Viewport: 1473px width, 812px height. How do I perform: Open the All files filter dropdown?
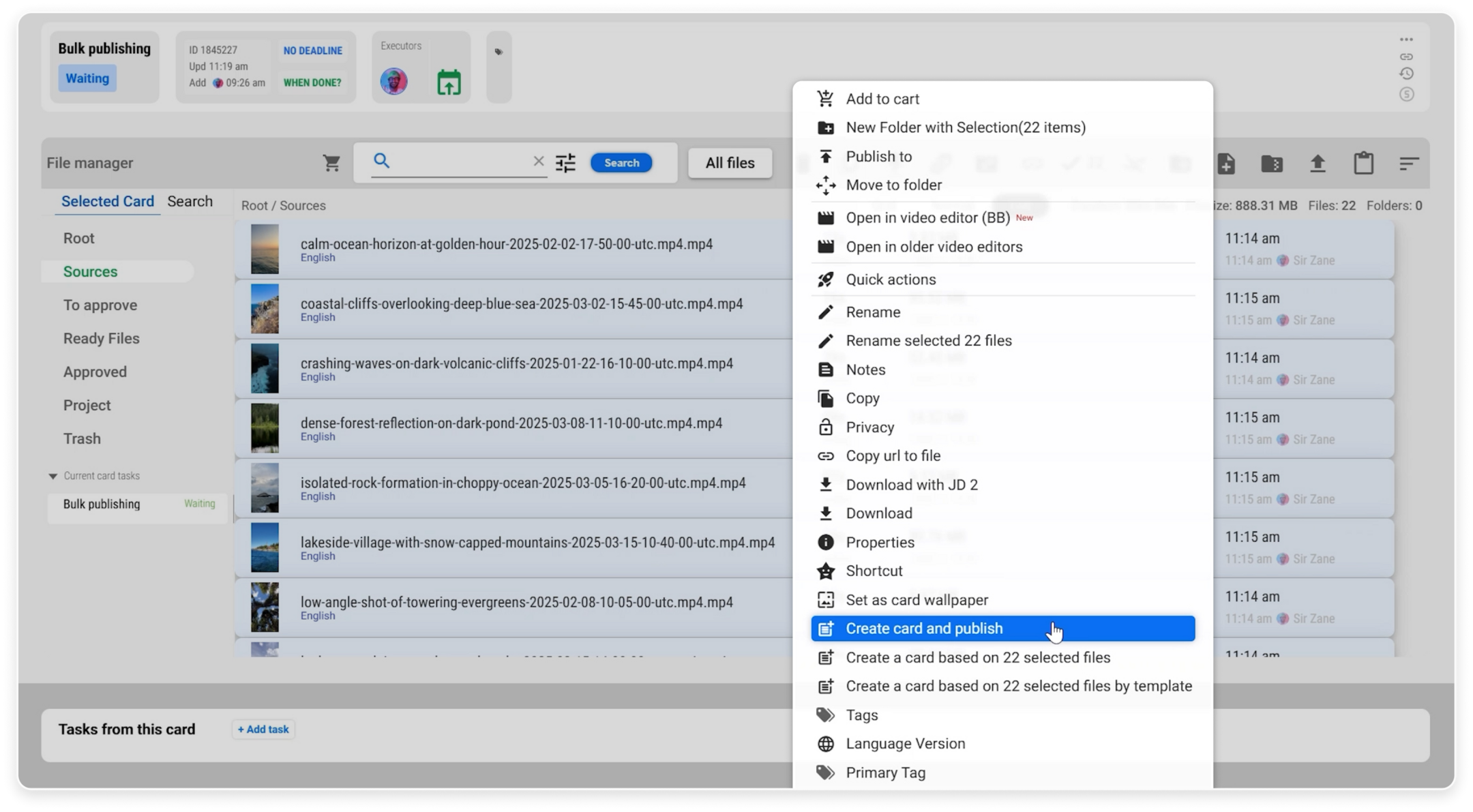pos(730,163)
